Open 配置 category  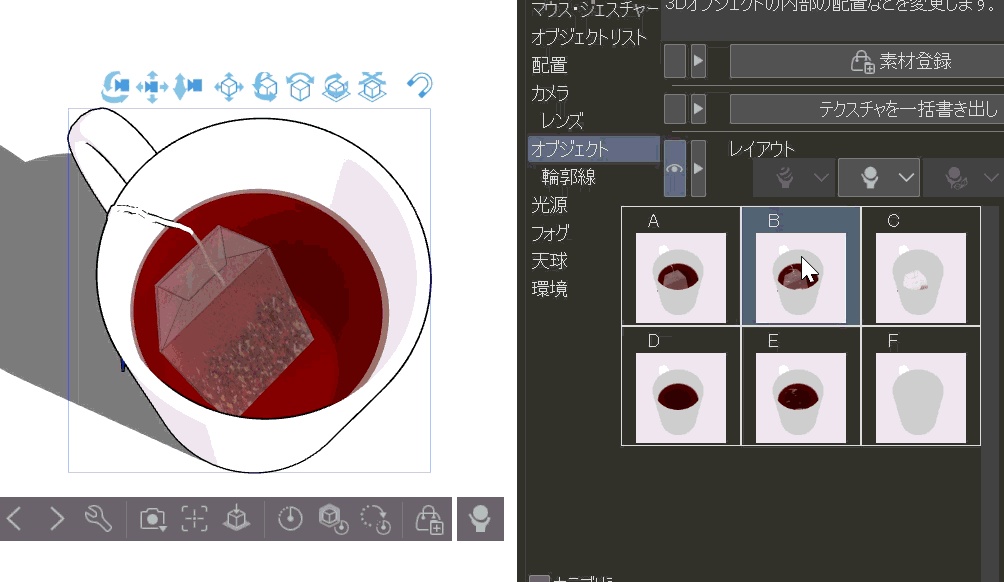tap(549, 65)
